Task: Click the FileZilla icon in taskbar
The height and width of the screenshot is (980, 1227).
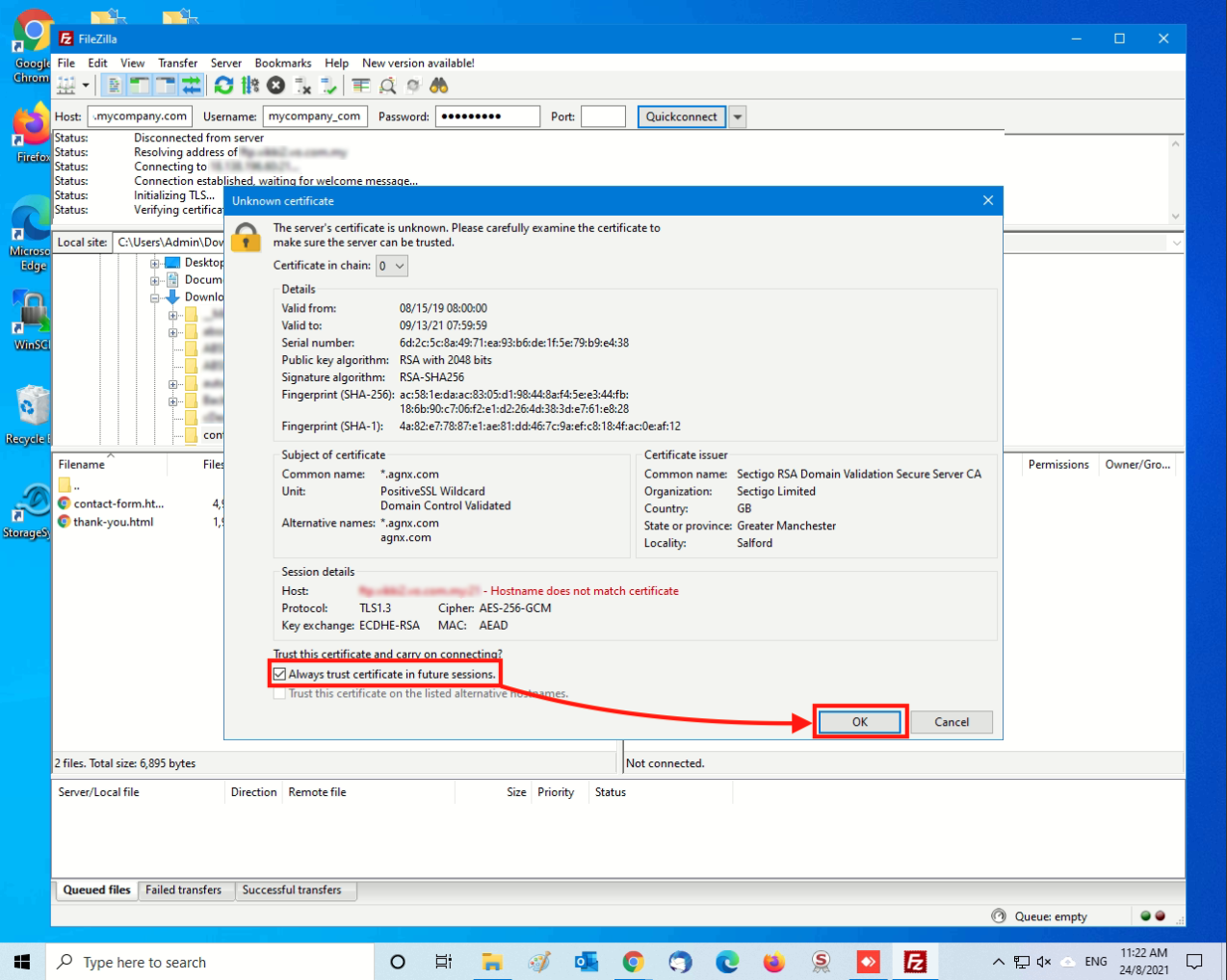Action: pos(914,961)
